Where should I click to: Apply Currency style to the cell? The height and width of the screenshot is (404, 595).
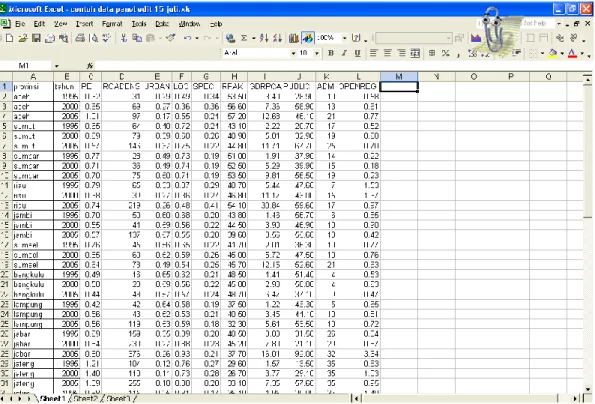pos(432,53)
